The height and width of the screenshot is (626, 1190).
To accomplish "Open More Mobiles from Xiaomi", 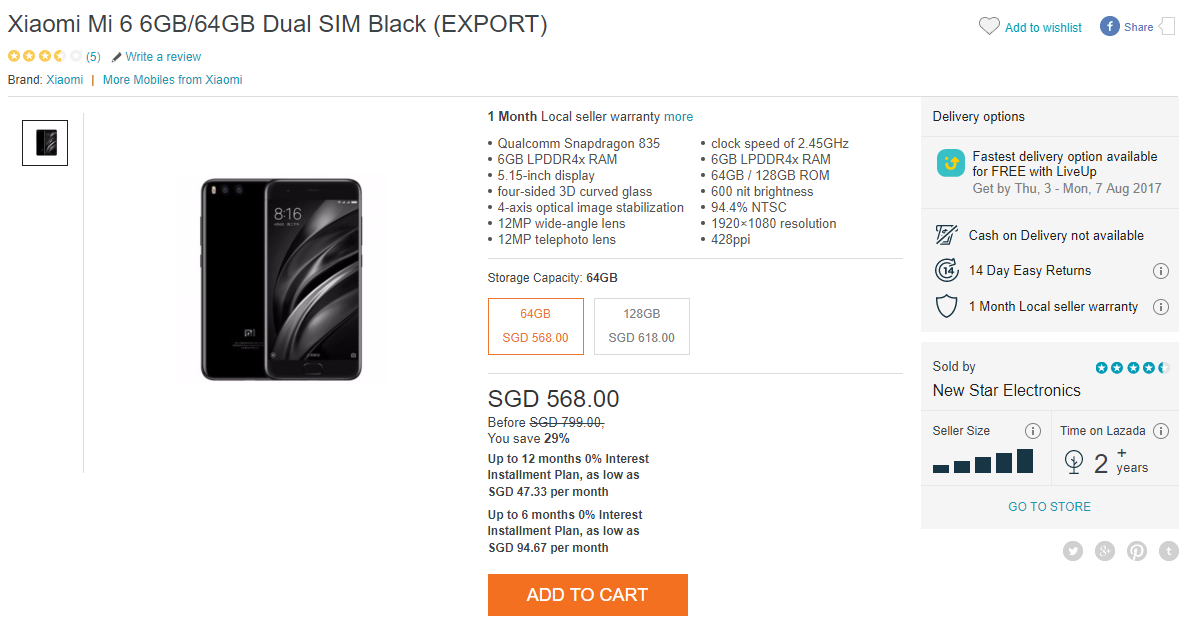I will (172, 79).
